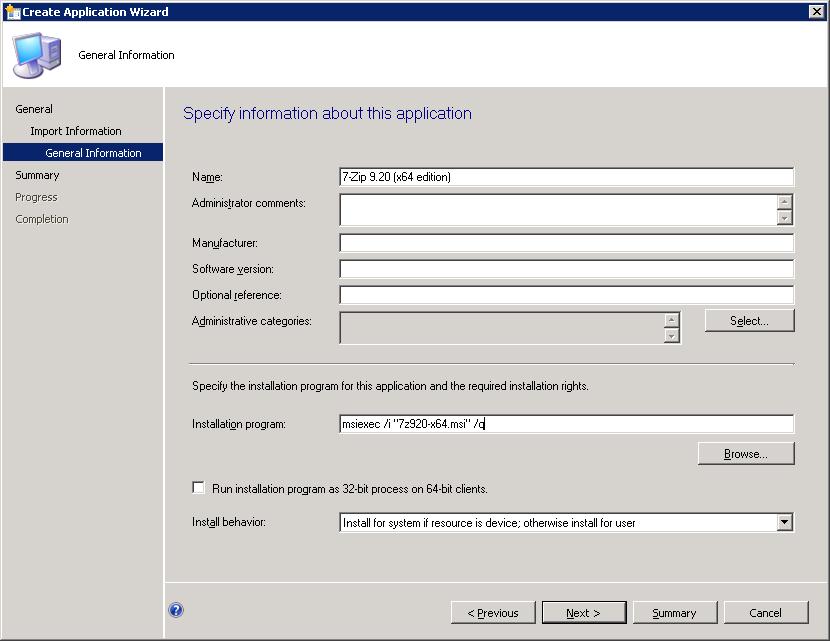
Task: Select Import Information step in sidebar
Action: 76,131
